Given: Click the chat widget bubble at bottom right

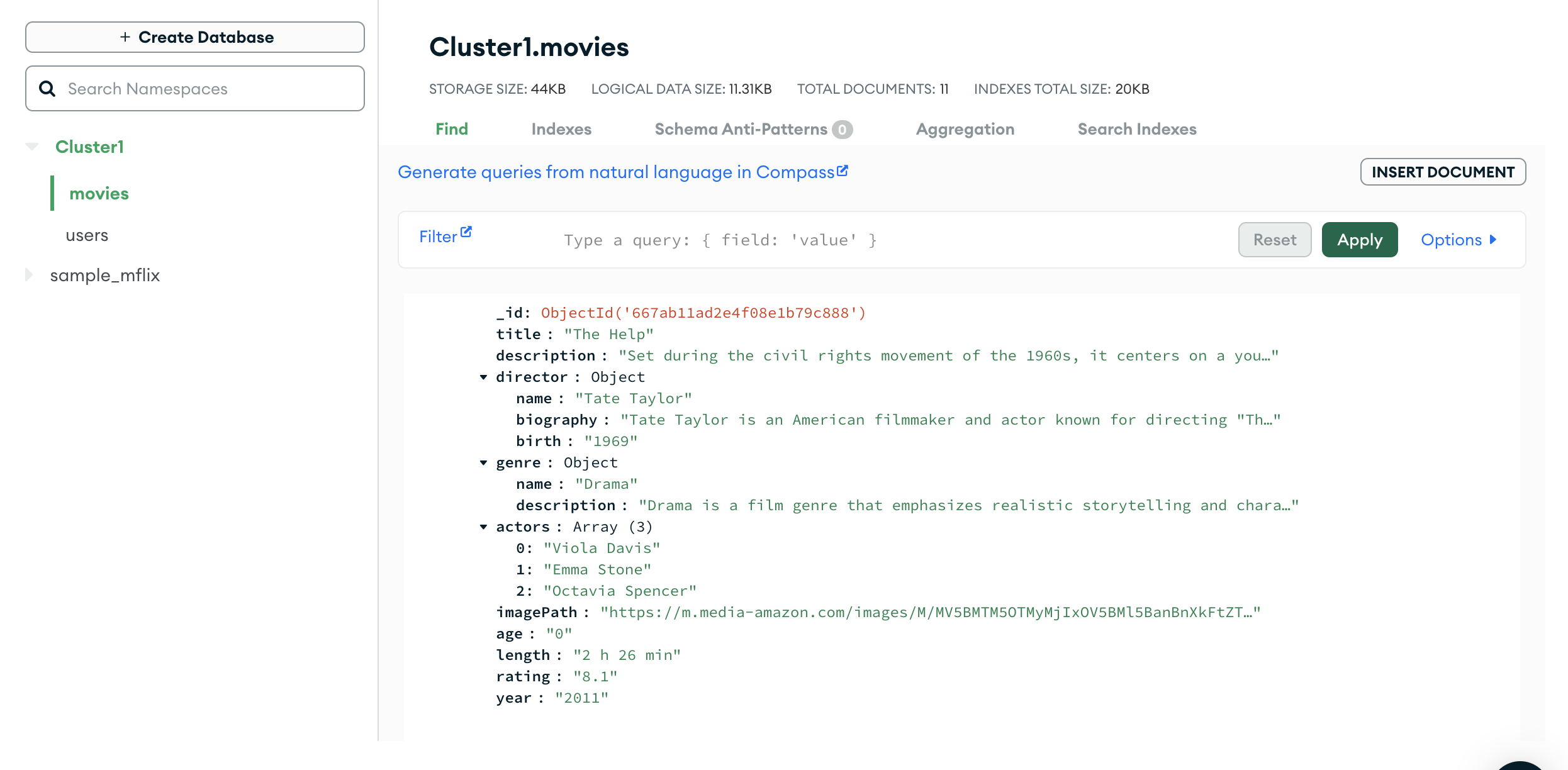Looking at the screenshot, I should [1519, 766].
